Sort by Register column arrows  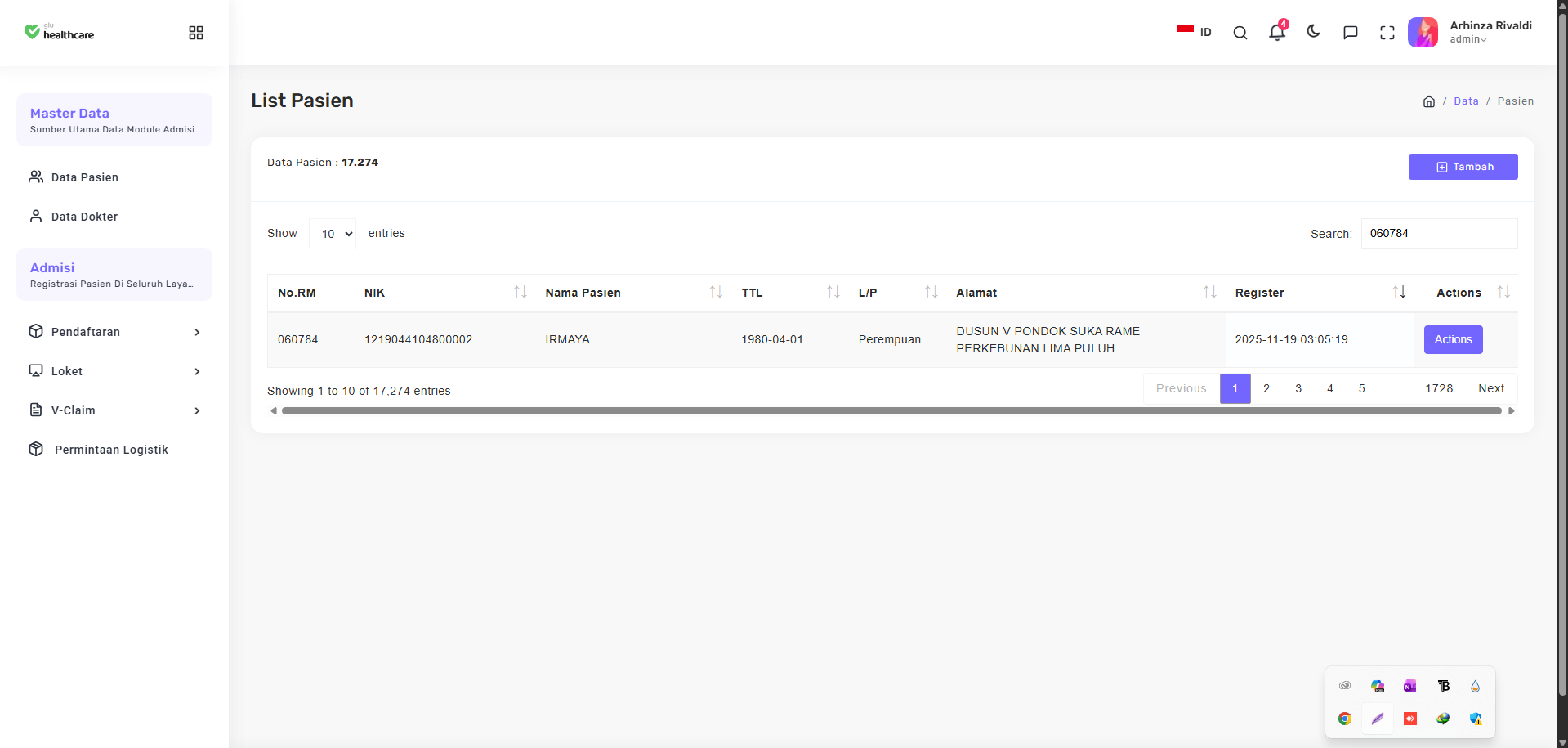1399,292
